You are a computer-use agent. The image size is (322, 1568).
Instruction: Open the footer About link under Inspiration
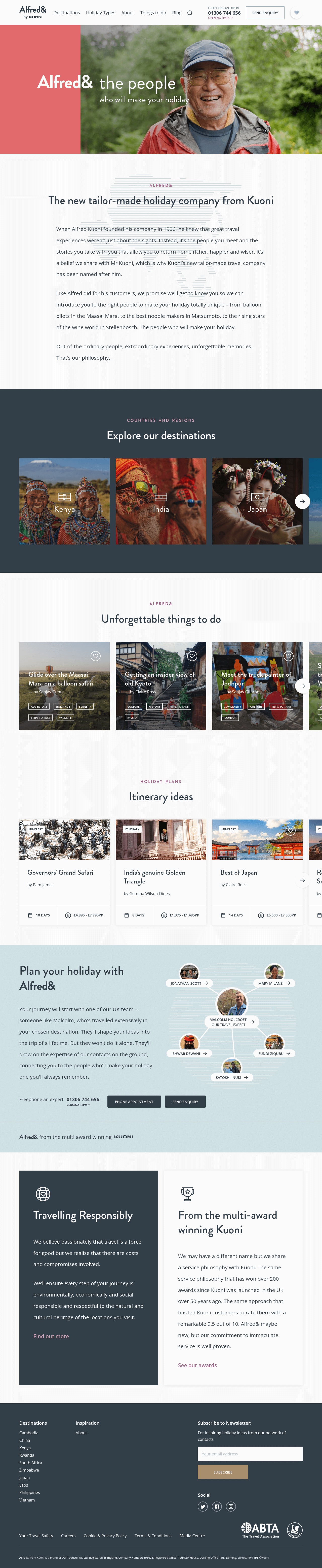[82, 1432]
